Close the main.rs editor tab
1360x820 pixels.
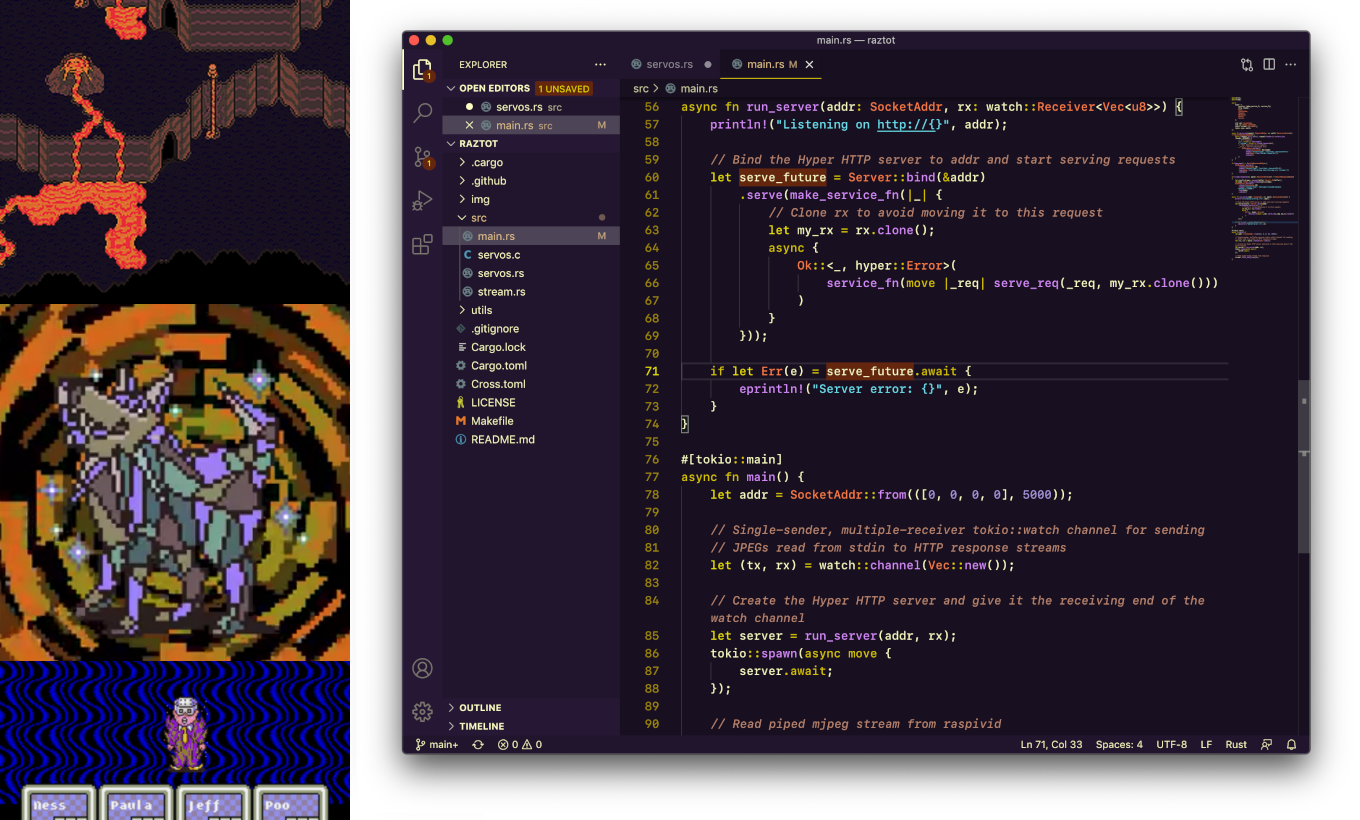(x=810, y=64)
